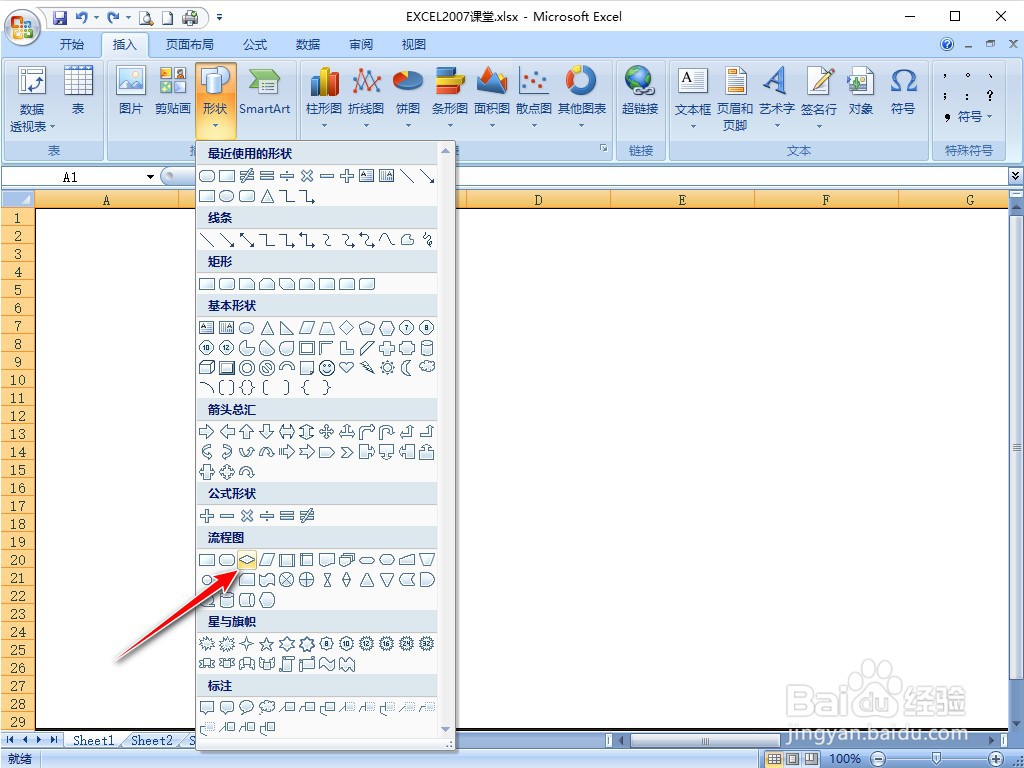Insert a hyperlink

(640, 91)
